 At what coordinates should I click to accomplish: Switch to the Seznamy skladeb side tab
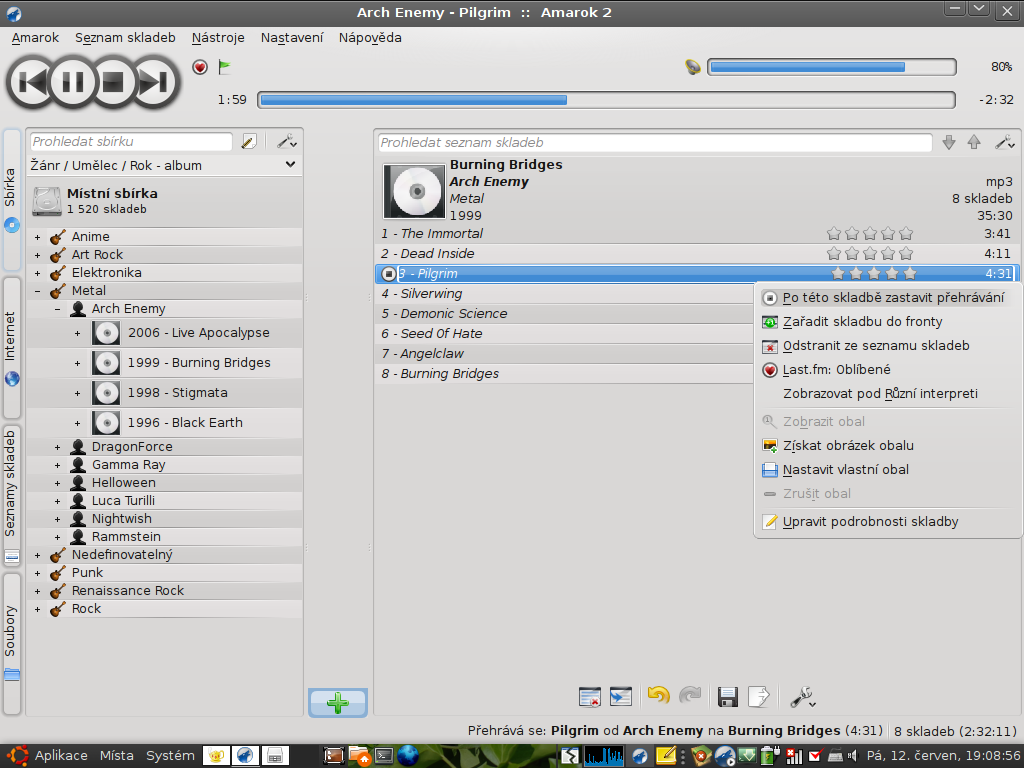11,496
